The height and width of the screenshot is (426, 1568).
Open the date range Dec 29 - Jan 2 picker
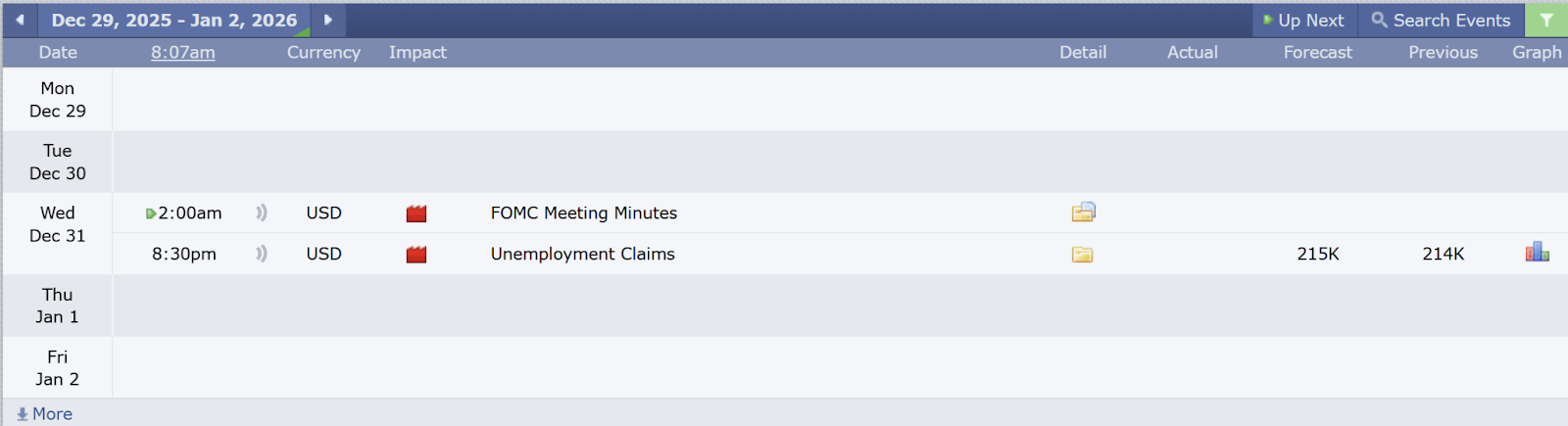click(x=173, y=20)
